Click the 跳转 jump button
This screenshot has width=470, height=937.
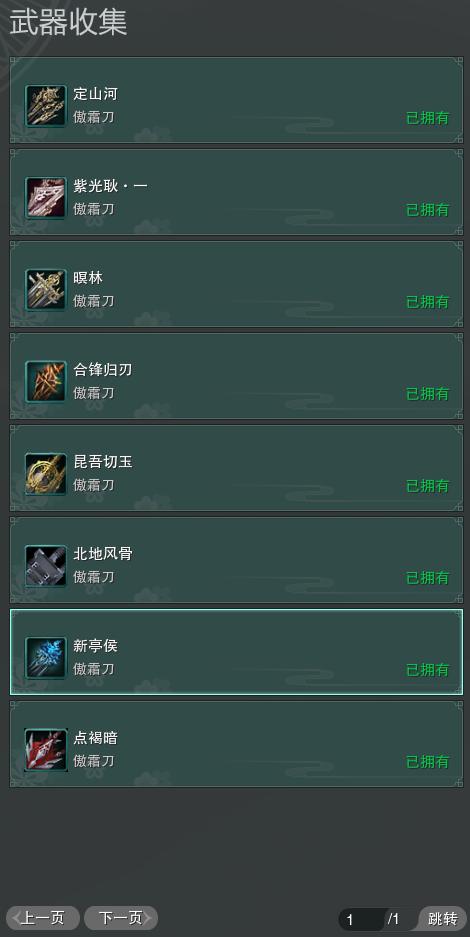pyautogui.click(x=443, y=919)
